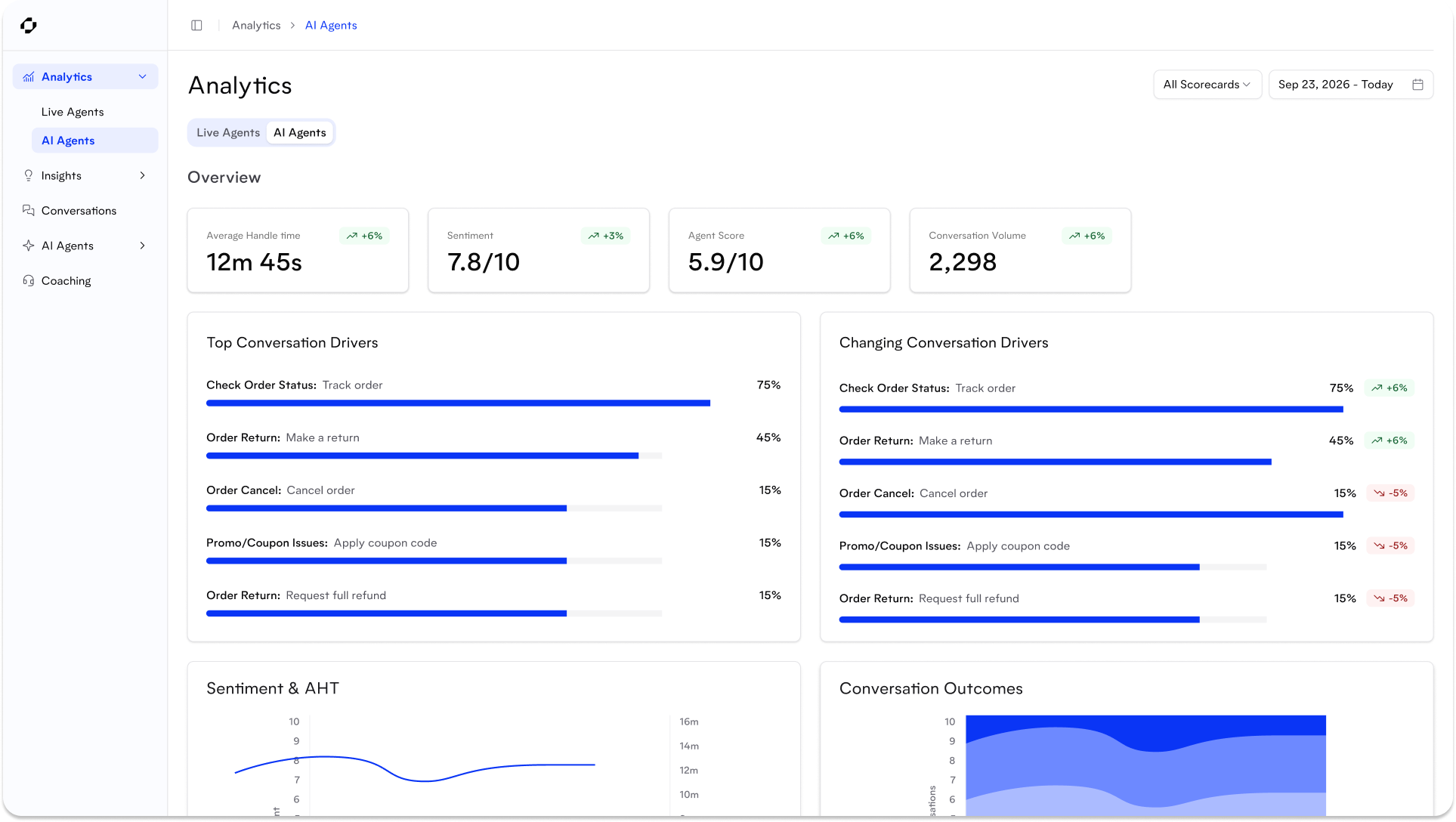The image size is (1456, 822).
Task: Enable the AI Agents view toggle
Action: [x=300, y=132]
